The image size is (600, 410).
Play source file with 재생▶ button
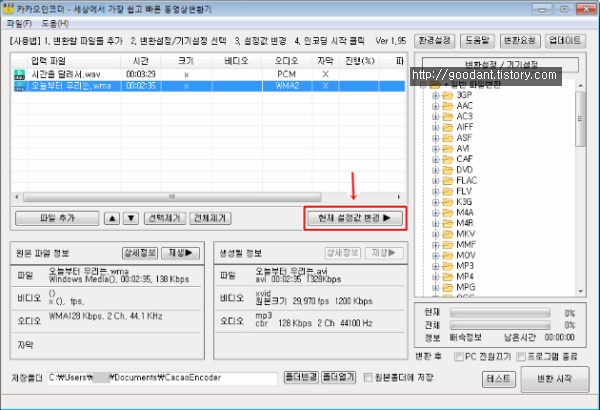[x=181, y=253]
